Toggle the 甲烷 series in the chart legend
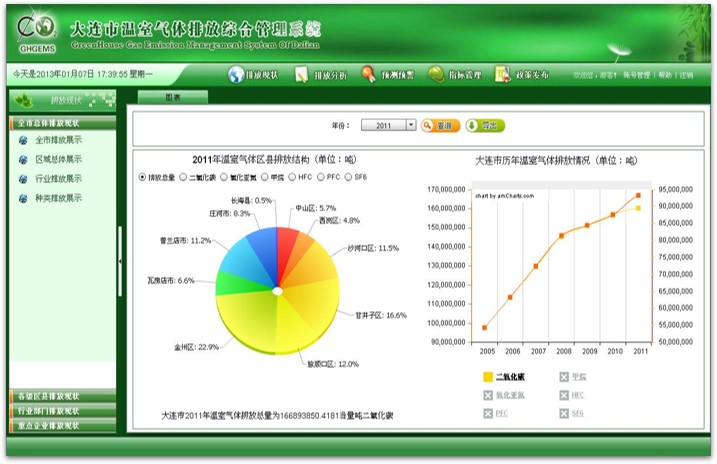This screenshot has width=717, height=464. [564, 377]
